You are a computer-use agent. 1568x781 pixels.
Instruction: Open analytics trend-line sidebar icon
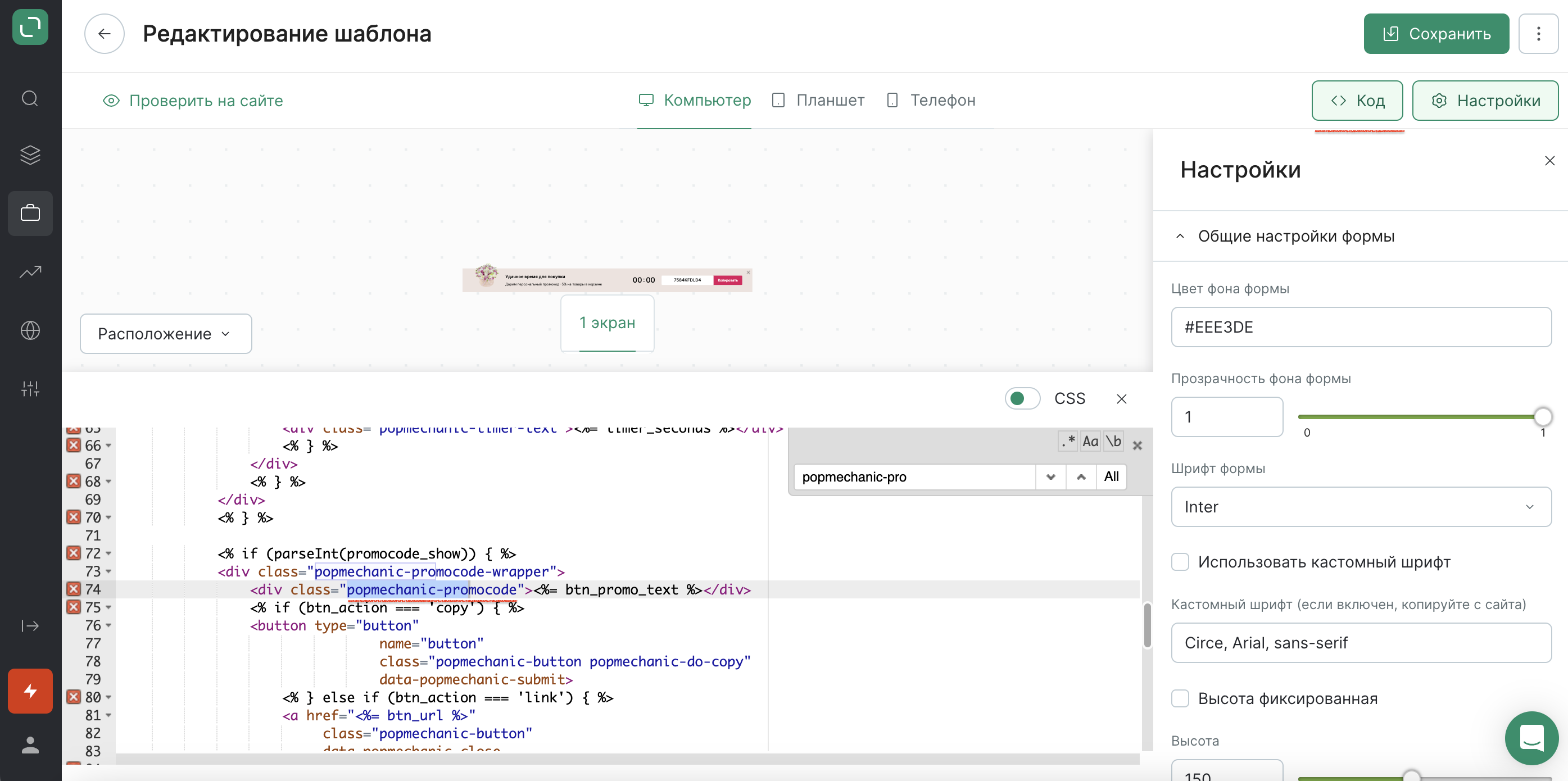[x=30, y=271]
